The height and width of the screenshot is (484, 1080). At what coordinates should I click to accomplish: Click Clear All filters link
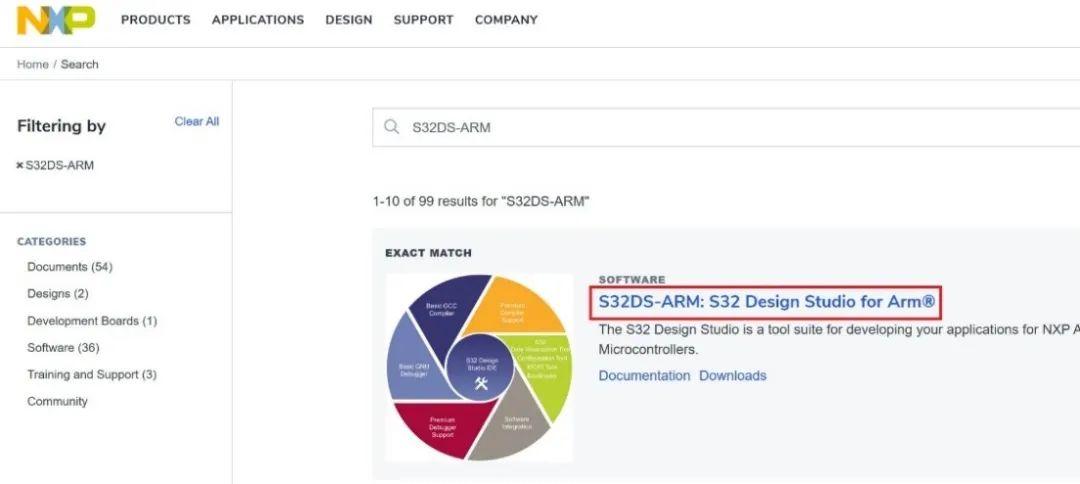pos(196,122)
